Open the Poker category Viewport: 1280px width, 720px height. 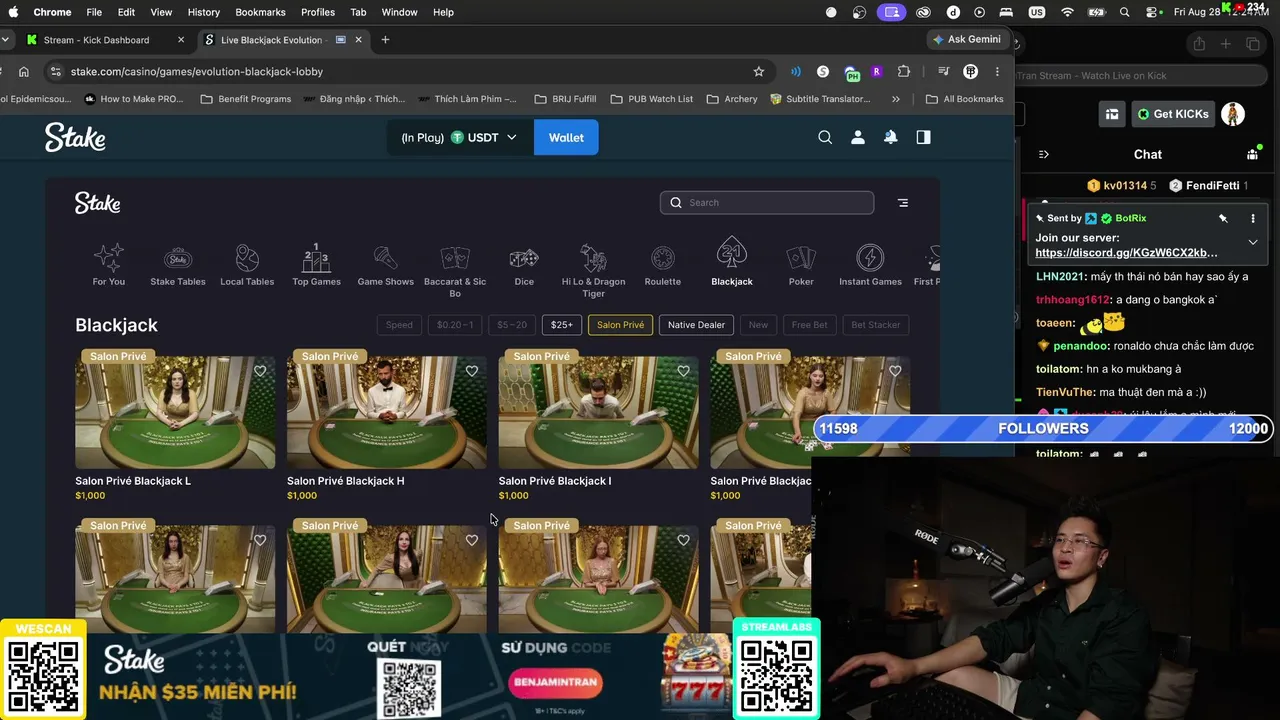click(x=801, y=265)
